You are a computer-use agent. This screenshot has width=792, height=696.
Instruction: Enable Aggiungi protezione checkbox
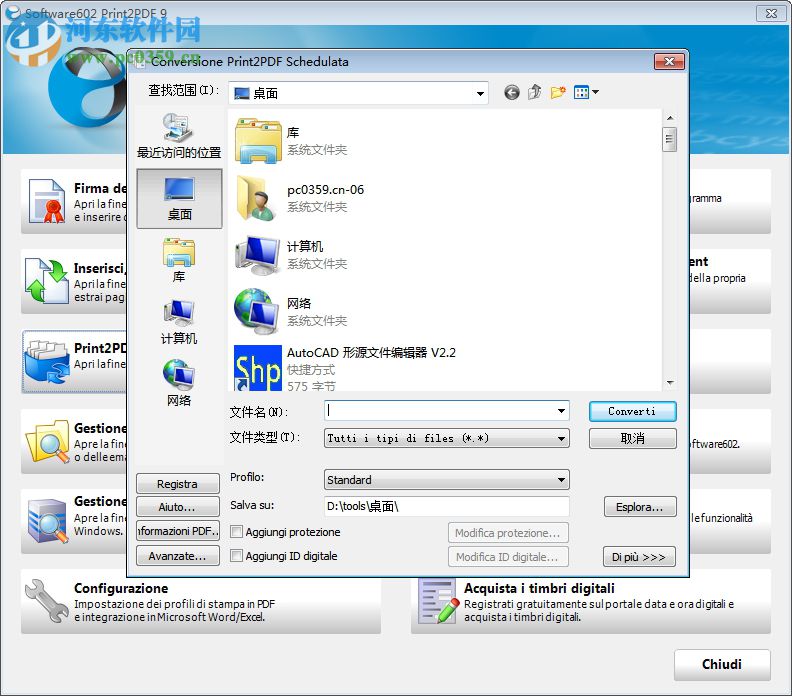pos(236,531)
